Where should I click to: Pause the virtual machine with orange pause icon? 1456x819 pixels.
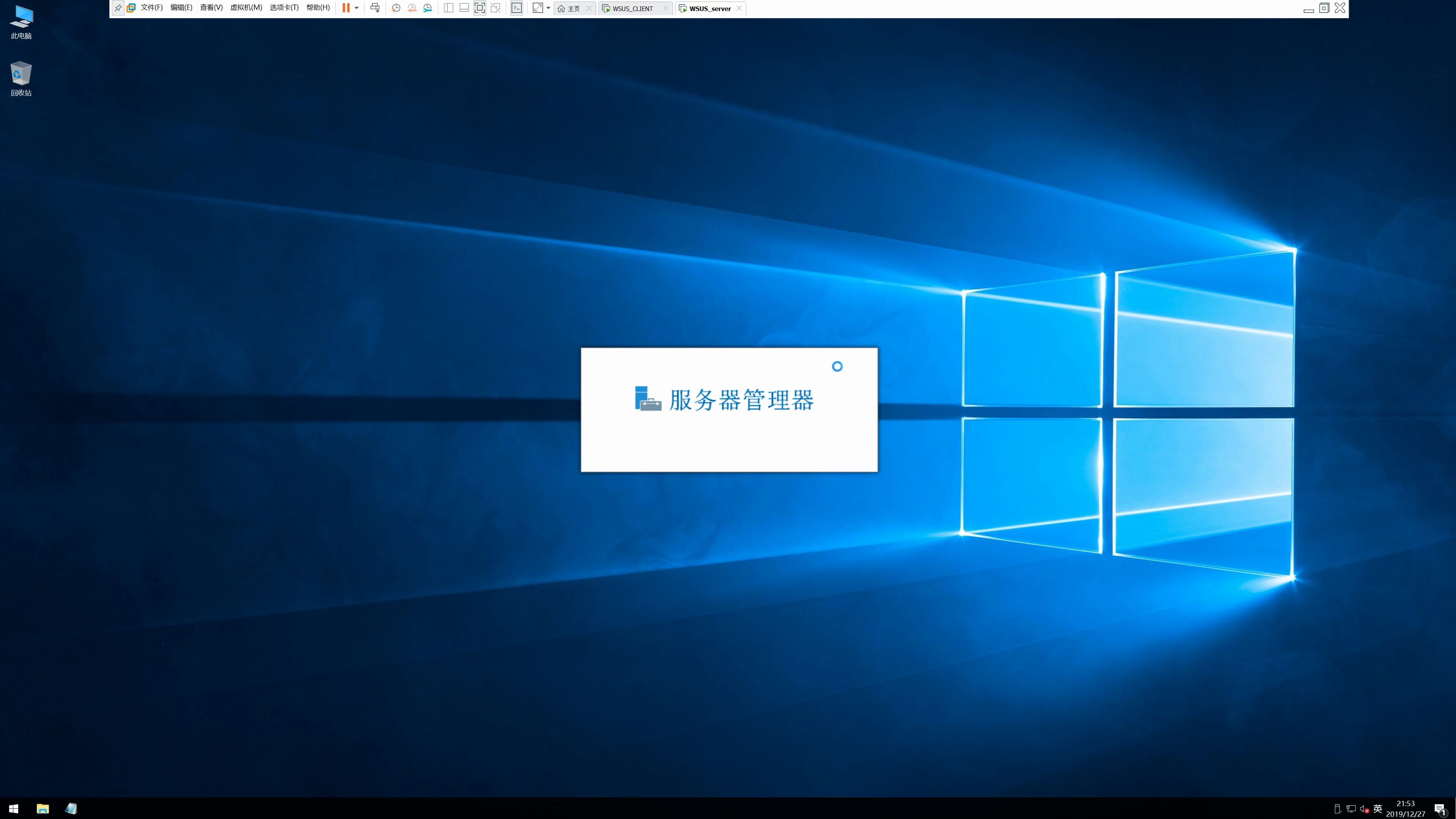(346, 8)
